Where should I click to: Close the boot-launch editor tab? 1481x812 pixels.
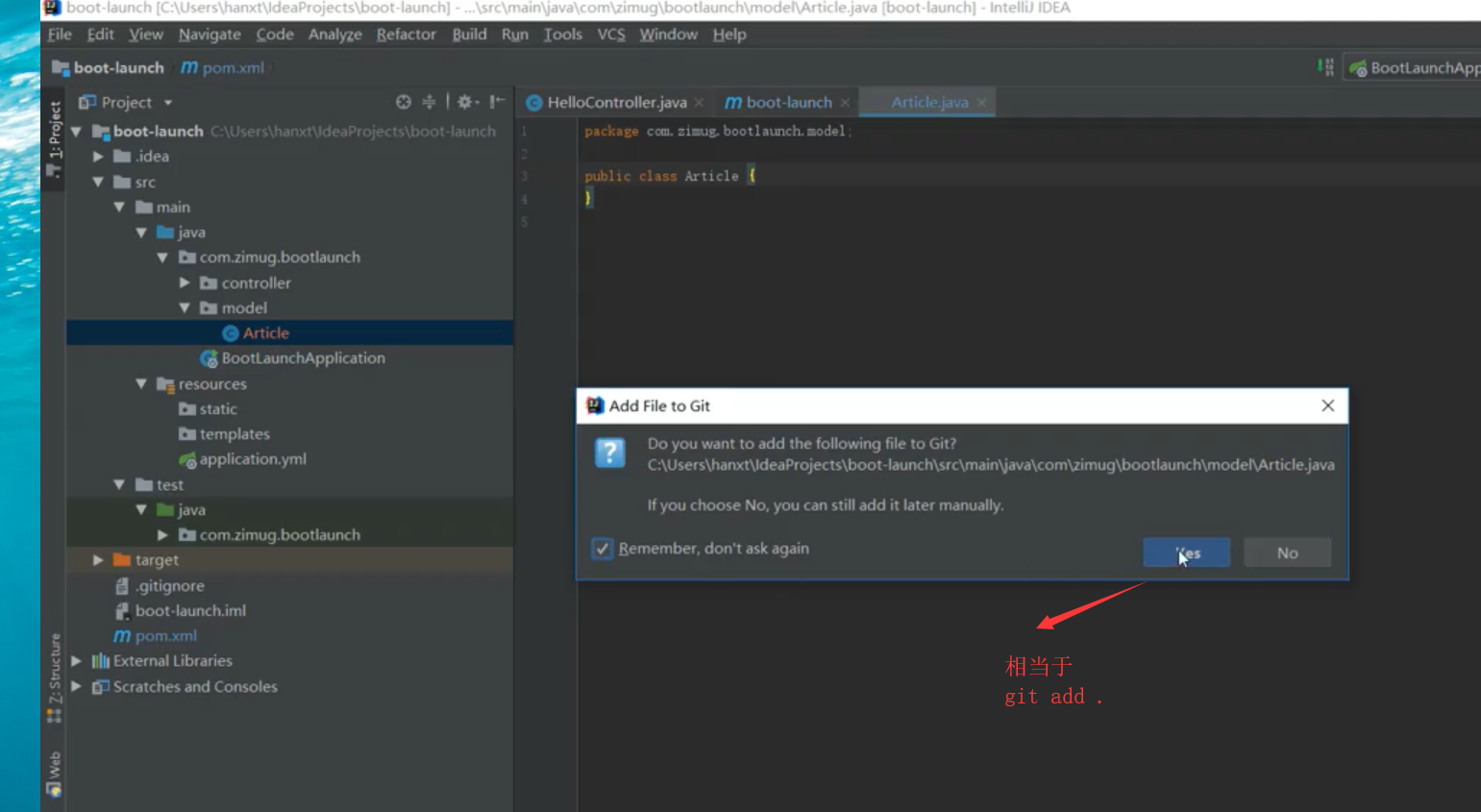pos(845,103)
